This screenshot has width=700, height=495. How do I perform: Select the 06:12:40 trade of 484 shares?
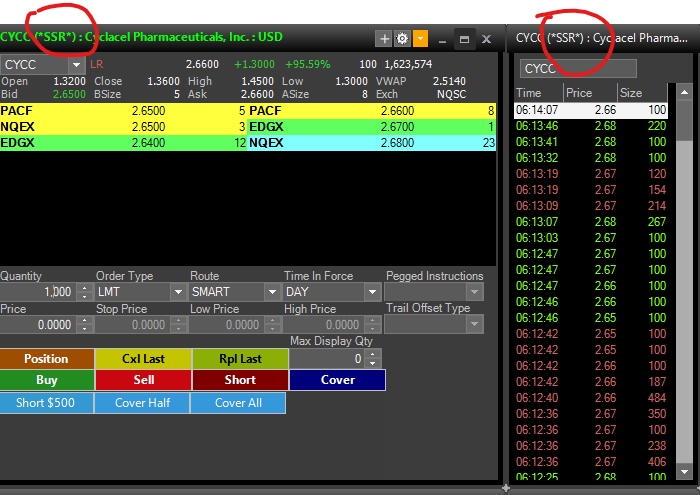pos(591,398)
